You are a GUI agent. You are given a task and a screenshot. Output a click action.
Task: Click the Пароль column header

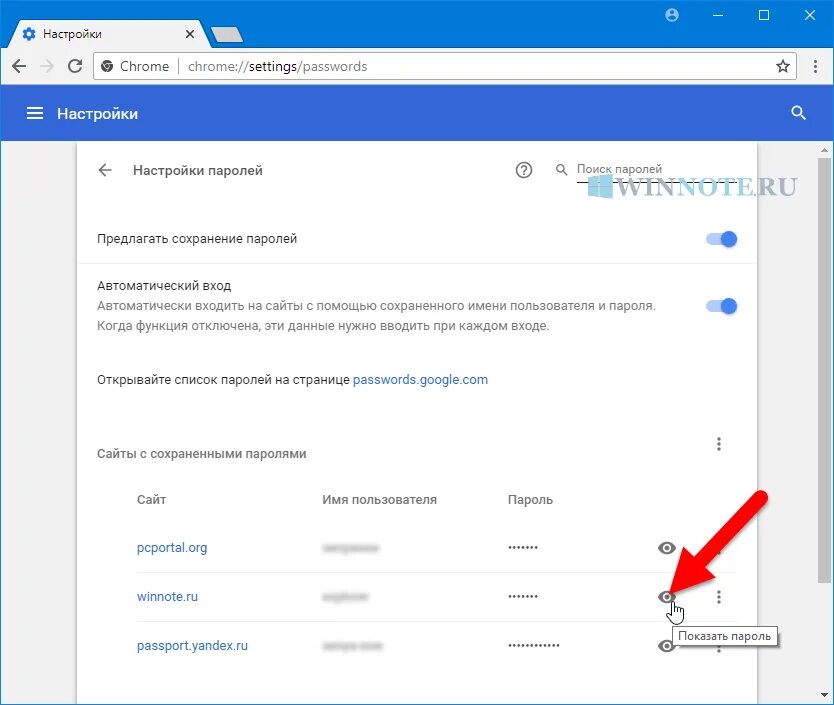click(x=530, y=500)
